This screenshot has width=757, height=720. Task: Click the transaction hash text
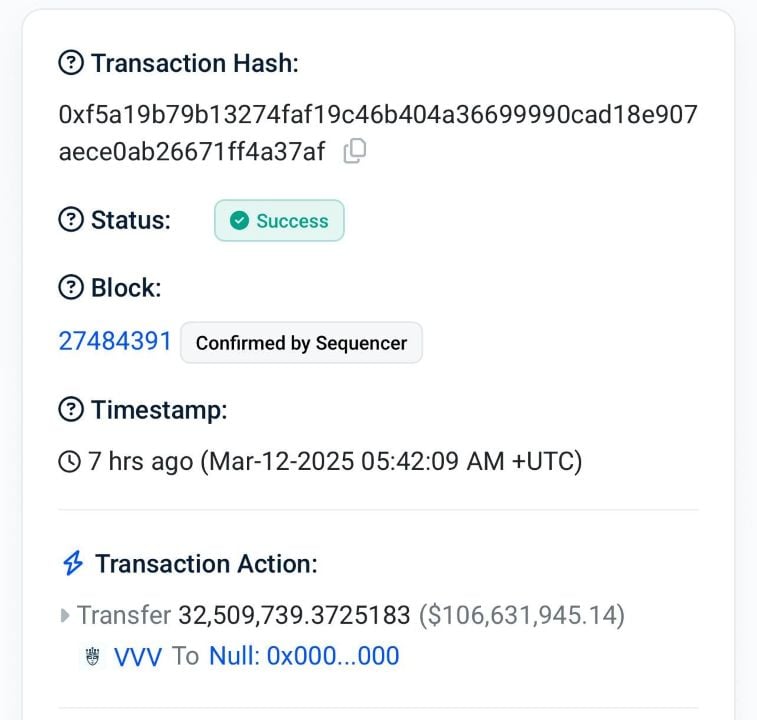tap(378, 133)
